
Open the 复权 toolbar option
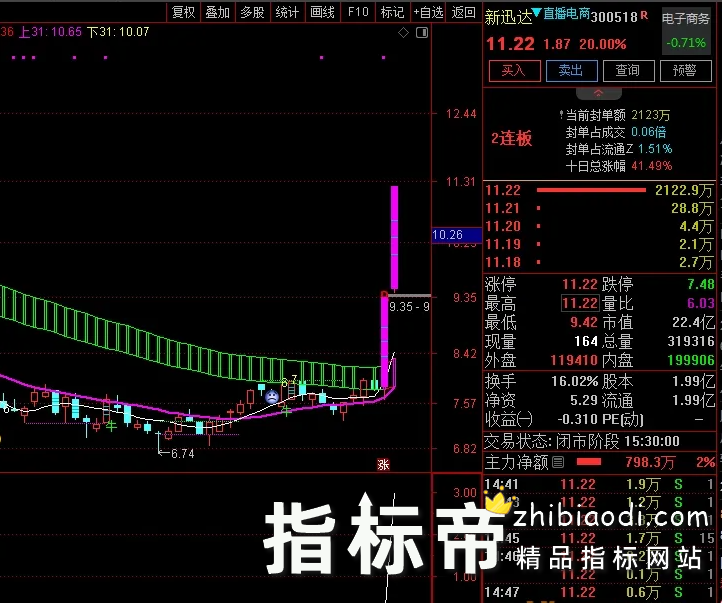[x=183, y=12]
